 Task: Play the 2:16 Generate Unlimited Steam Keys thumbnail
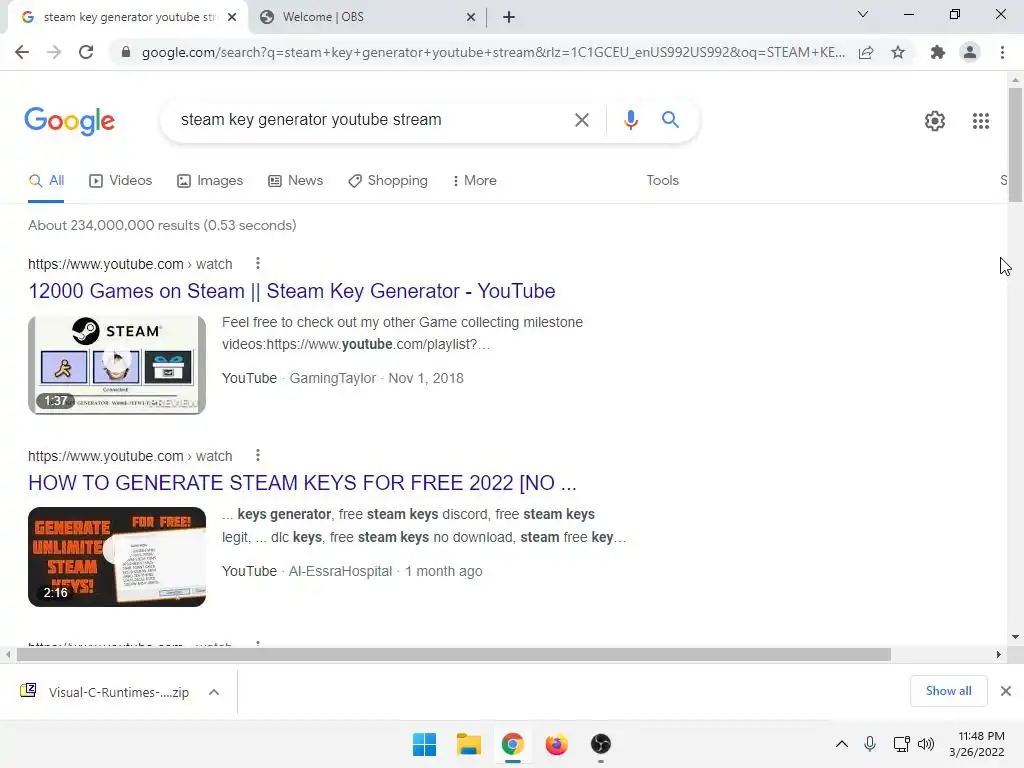[117, 557]
